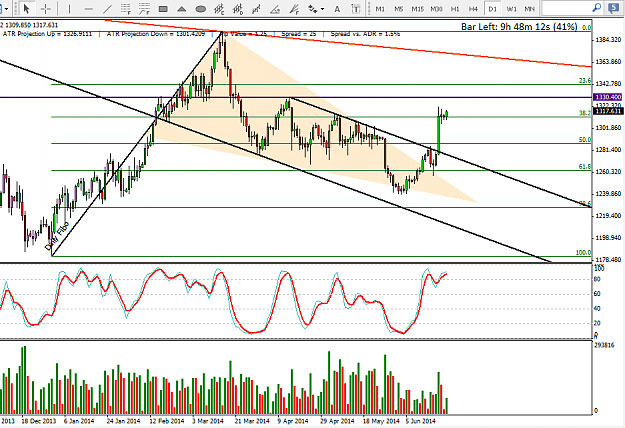Click the 'ATR Projection Up' readout
The width and height of the screenshot is (625, 428).
(47, 34)
